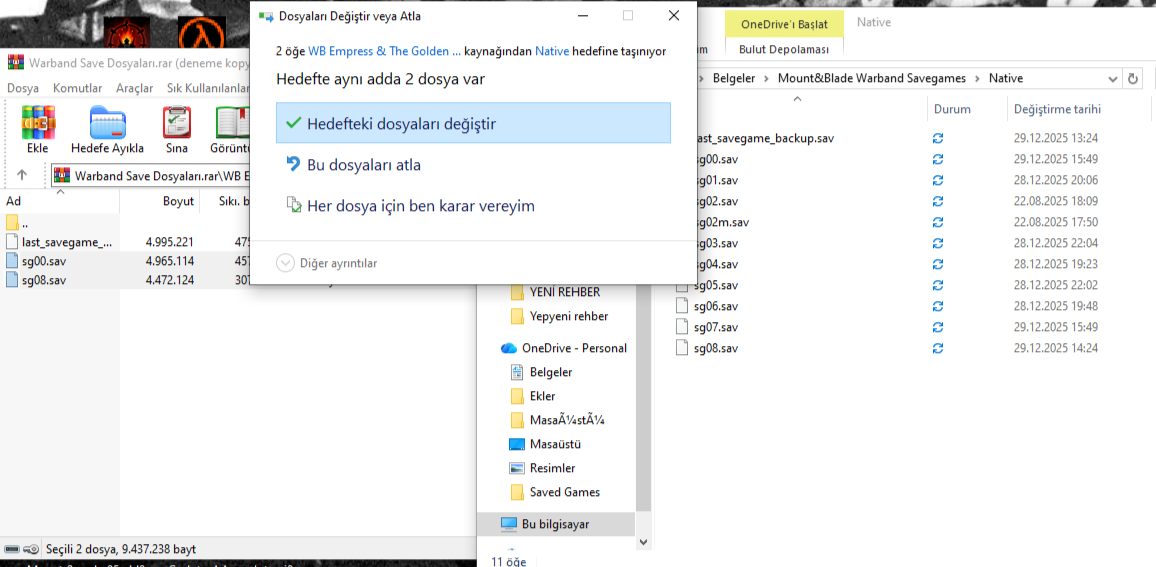Open the Sık Kullanılanlar menu in WinRAR

point(210,88)
